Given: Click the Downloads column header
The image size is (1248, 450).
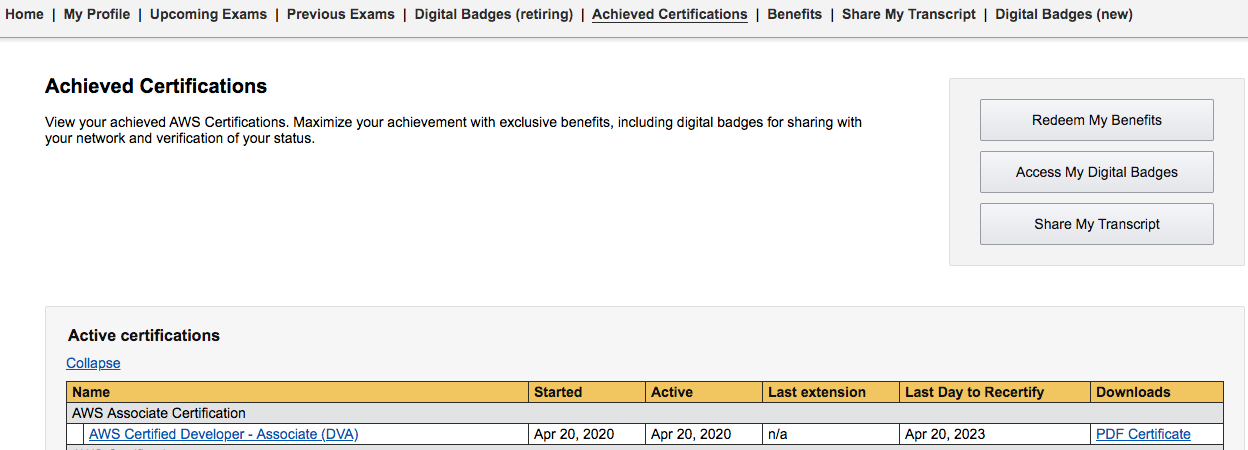Looking at the screenshot, I should pos(1157,392).
